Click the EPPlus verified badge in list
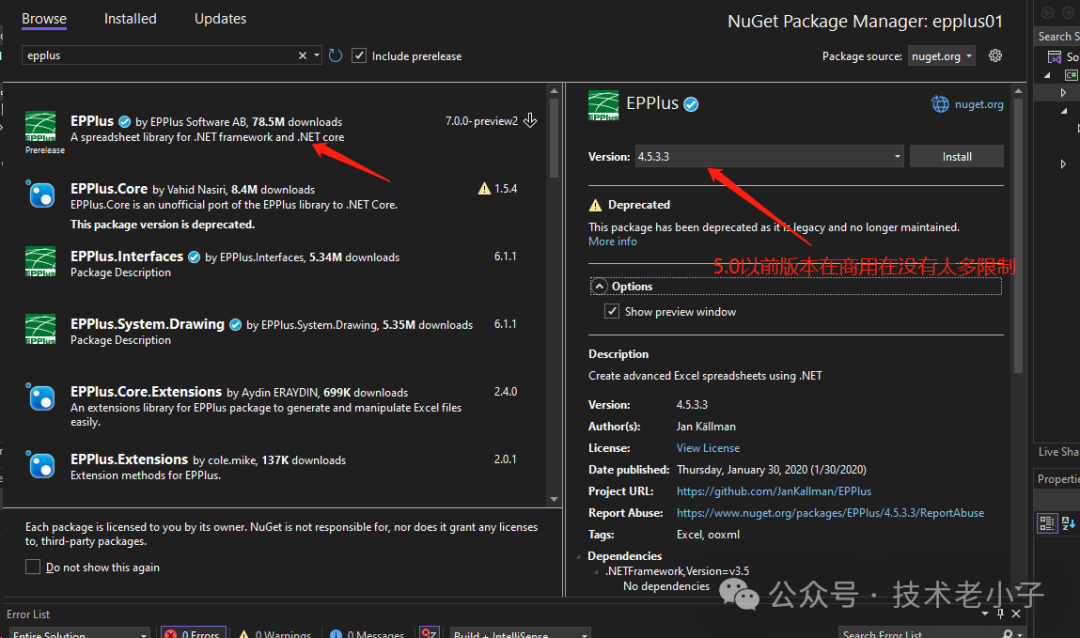The width and height of the screenshot is (1080, 638). pos(125,122)
